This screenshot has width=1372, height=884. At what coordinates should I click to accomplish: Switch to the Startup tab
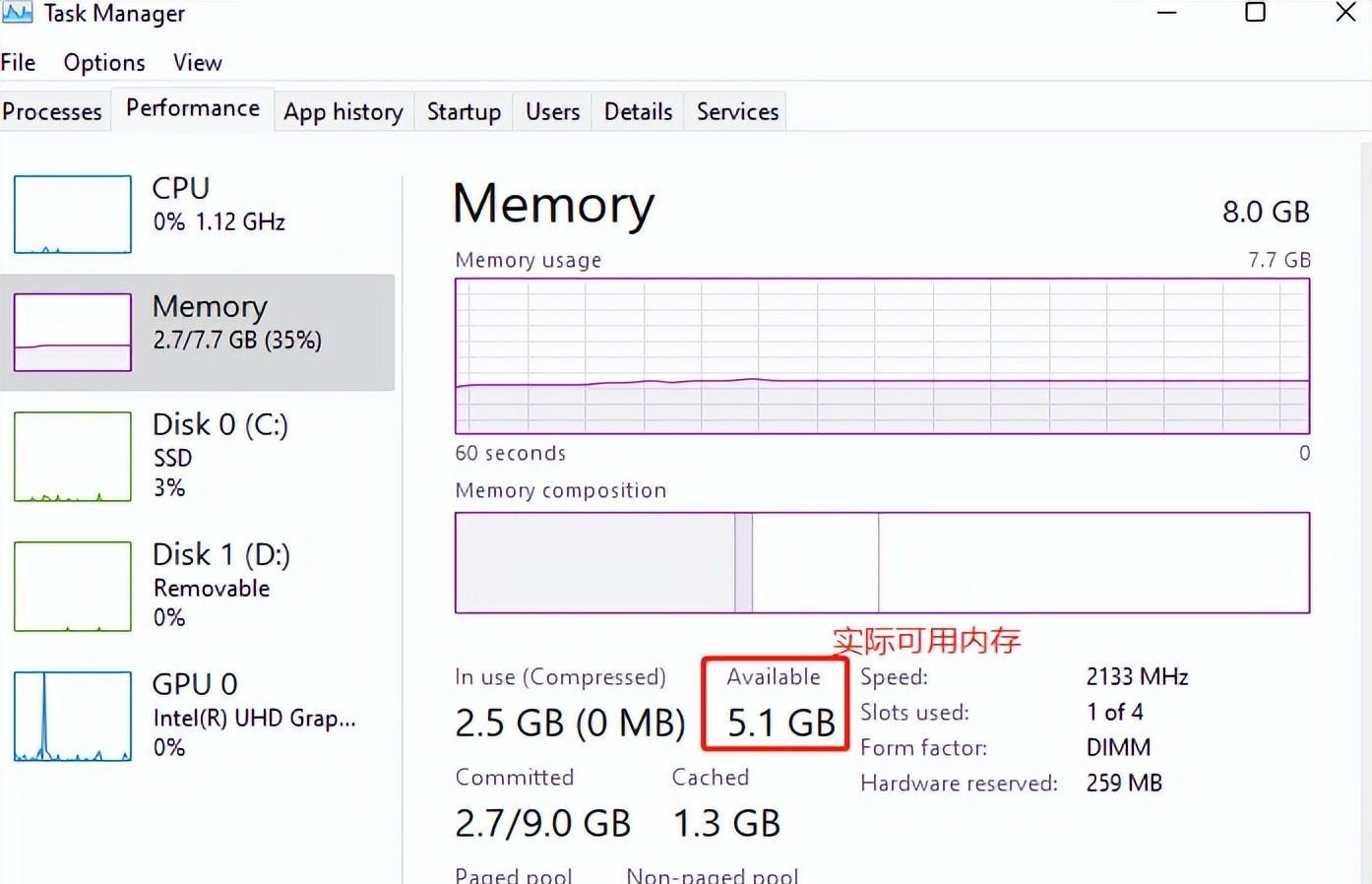tap(464, 112)
